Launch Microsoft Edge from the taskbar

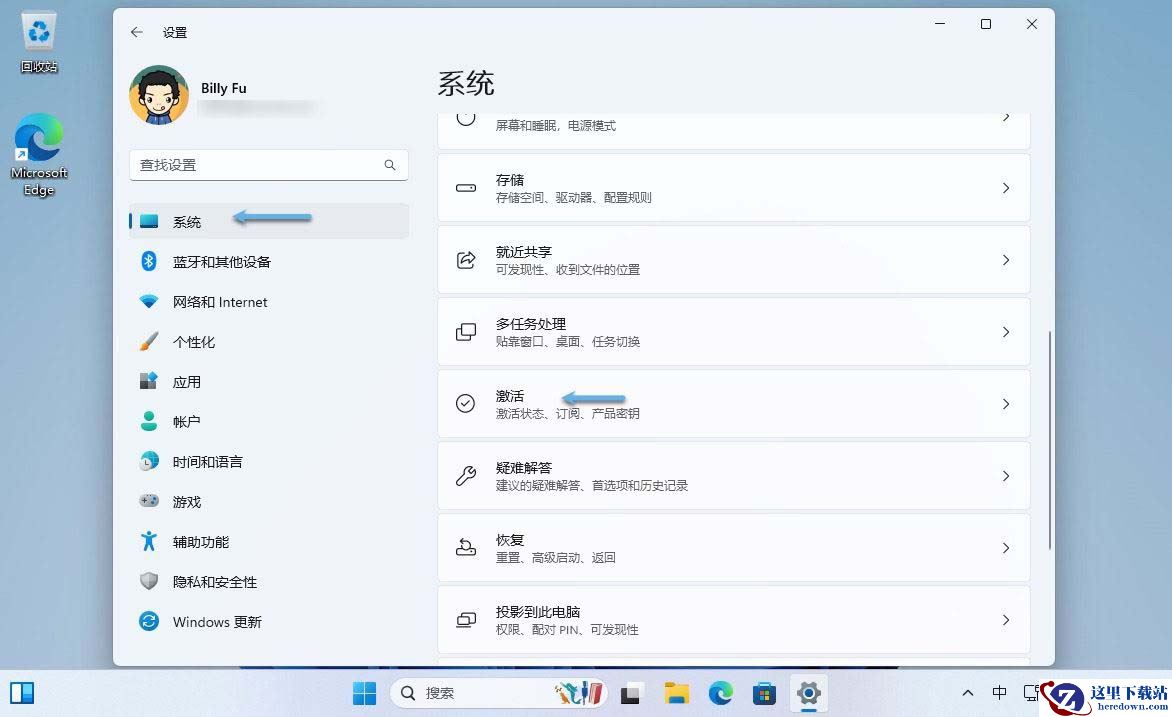pyautogui.click(x=721, y=693)
